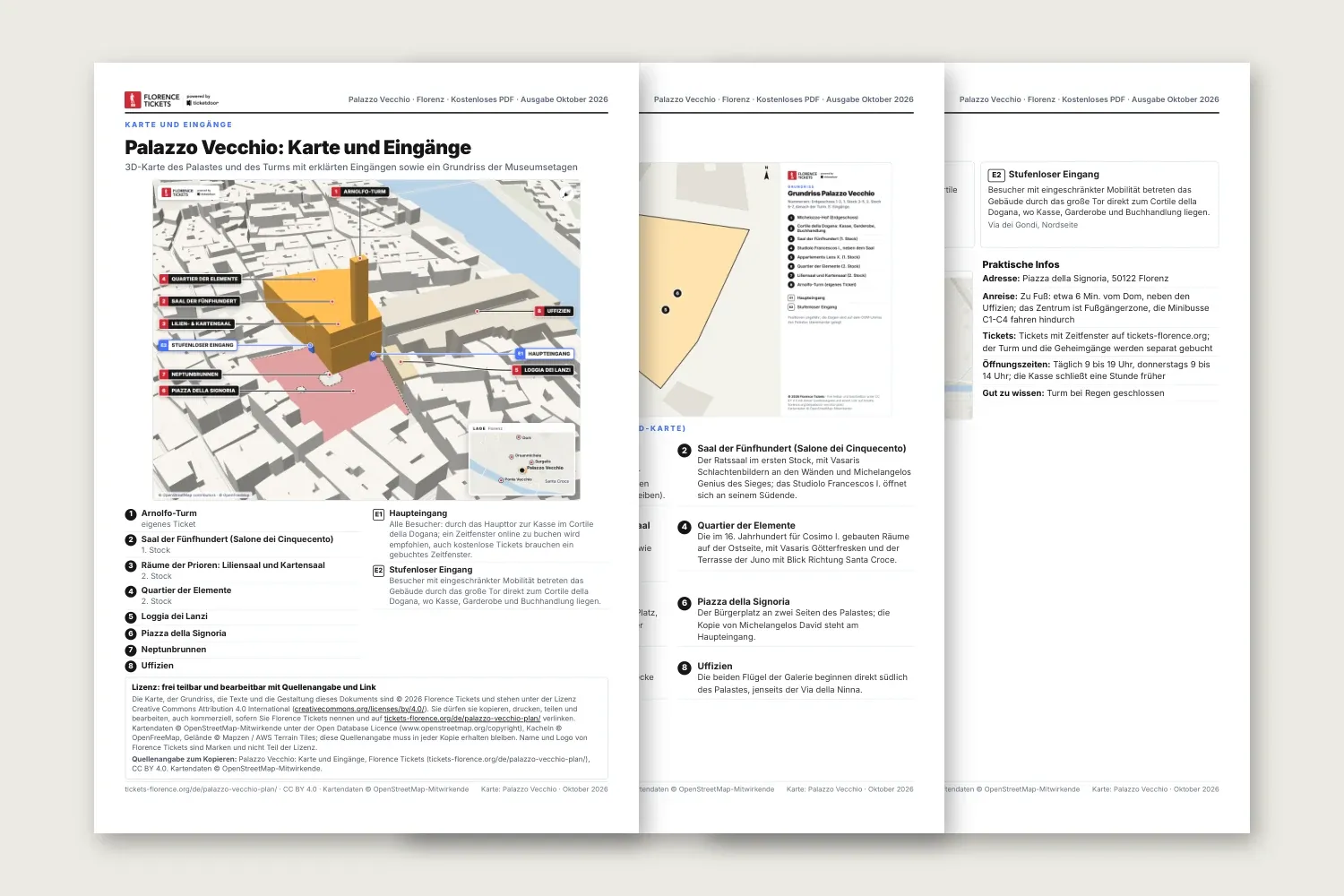This screenshot has width=1344, height=896.
Task: Select the SAAL DER FÜNFHUNDERT map callout
Action: (199, 301)
